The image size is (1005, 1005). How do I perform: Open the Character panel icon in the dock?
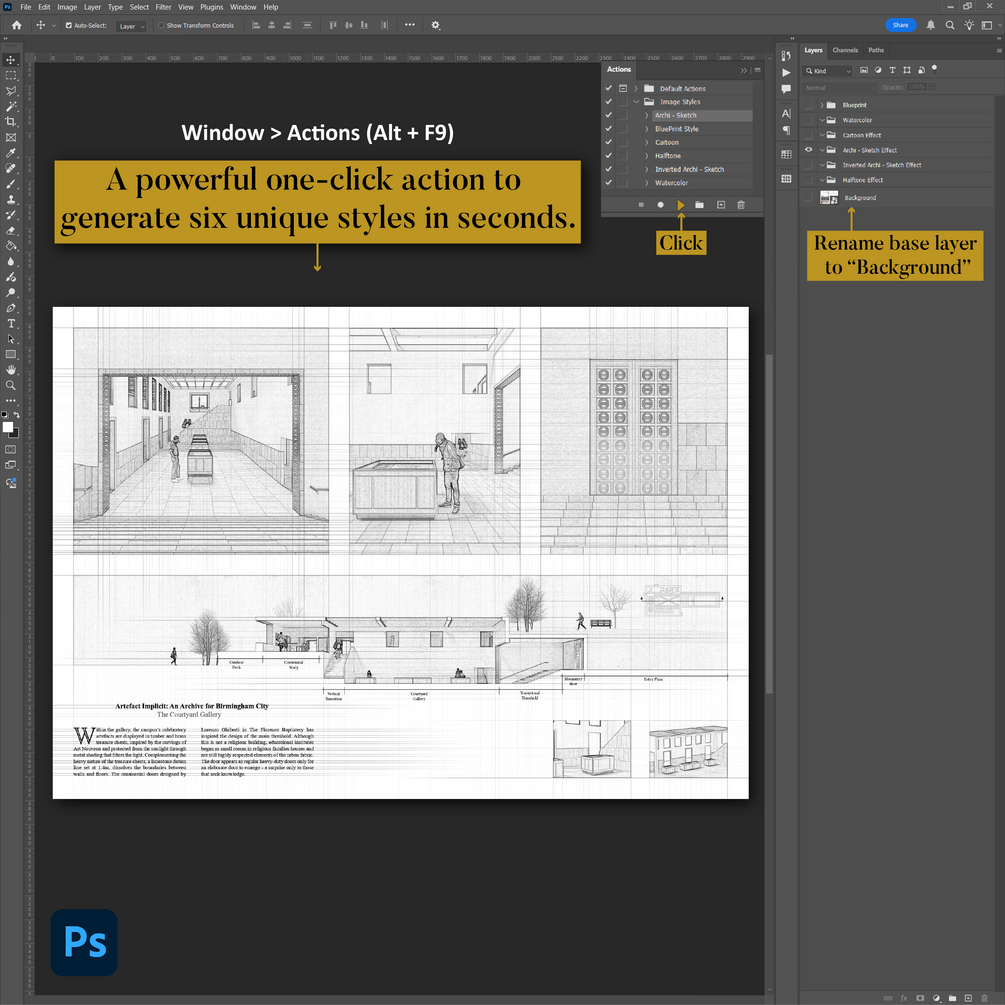pos(786,113)
